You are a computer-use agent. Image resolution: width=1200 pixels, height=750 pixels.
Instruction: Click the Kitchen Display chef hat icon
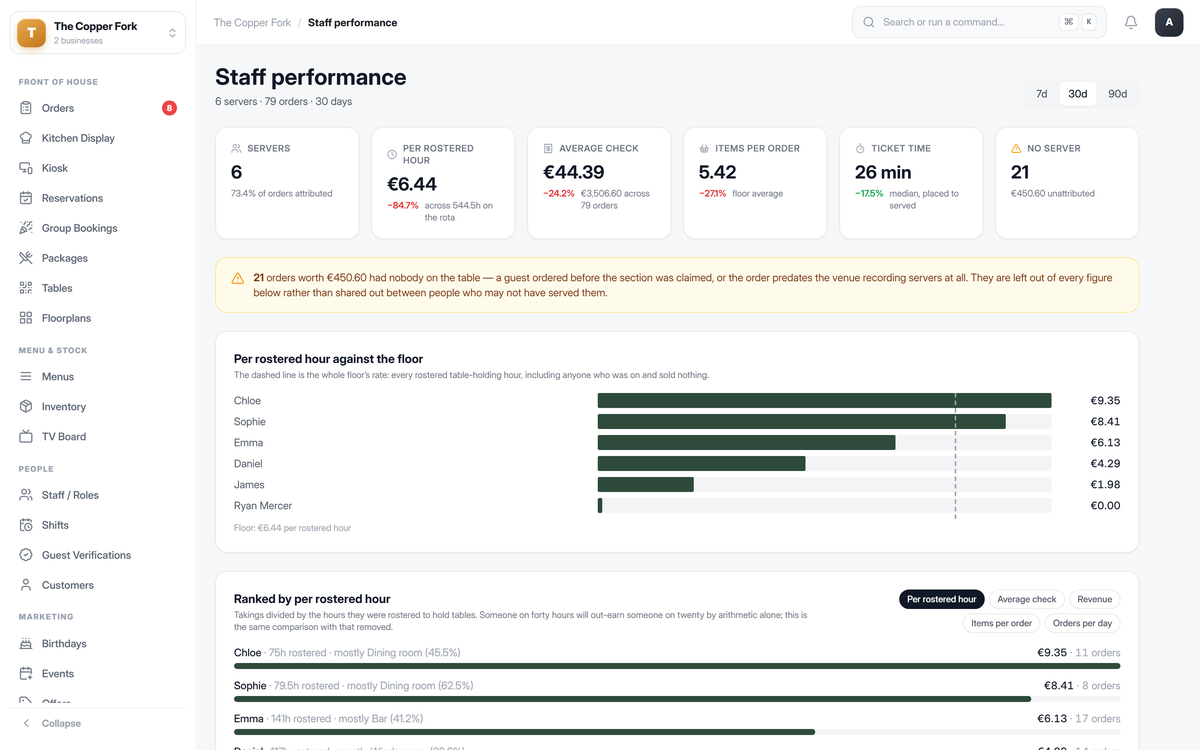point(26,138)
